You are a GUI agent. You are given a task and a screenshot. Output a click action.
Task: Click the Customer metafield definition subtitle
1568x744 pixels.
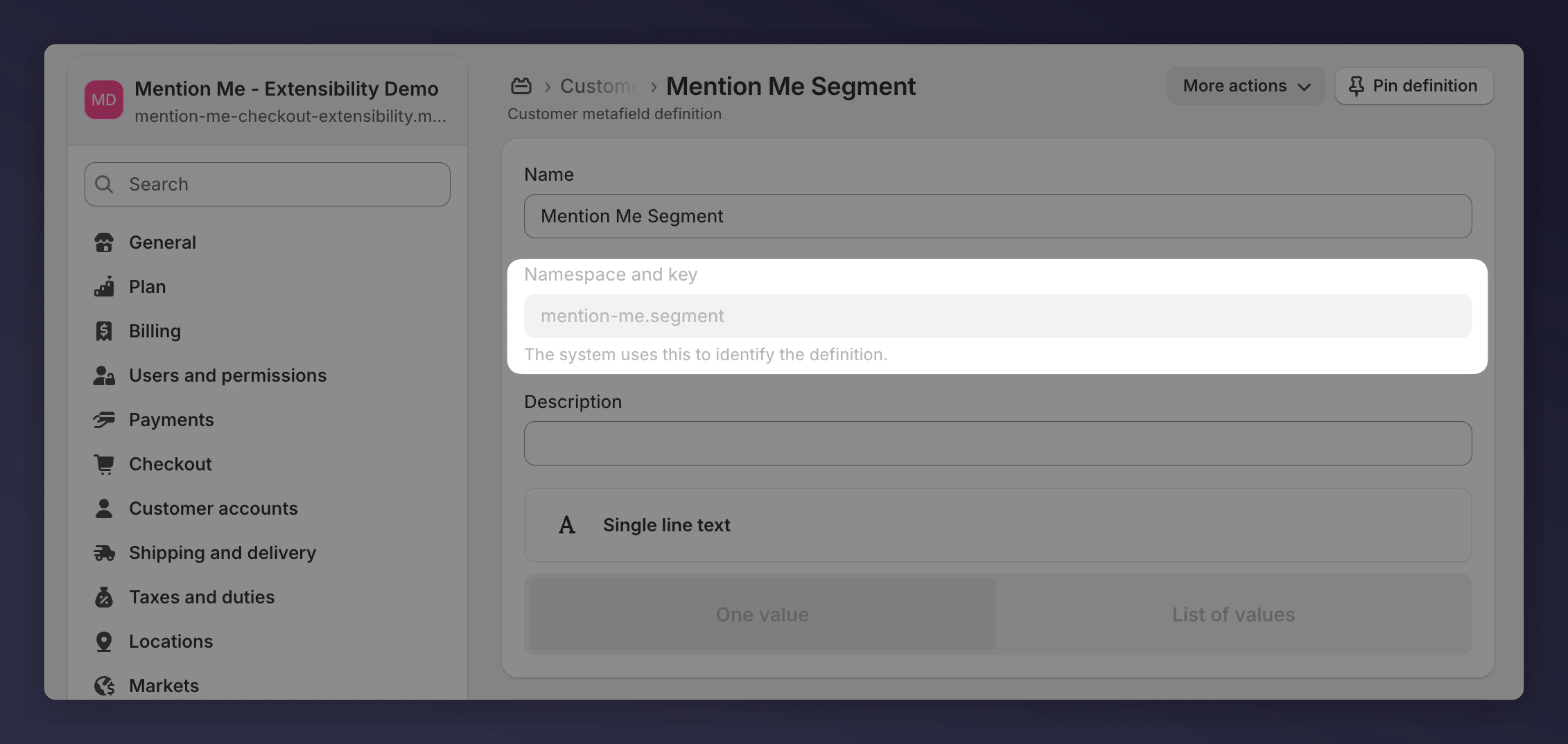click(614, 114)
